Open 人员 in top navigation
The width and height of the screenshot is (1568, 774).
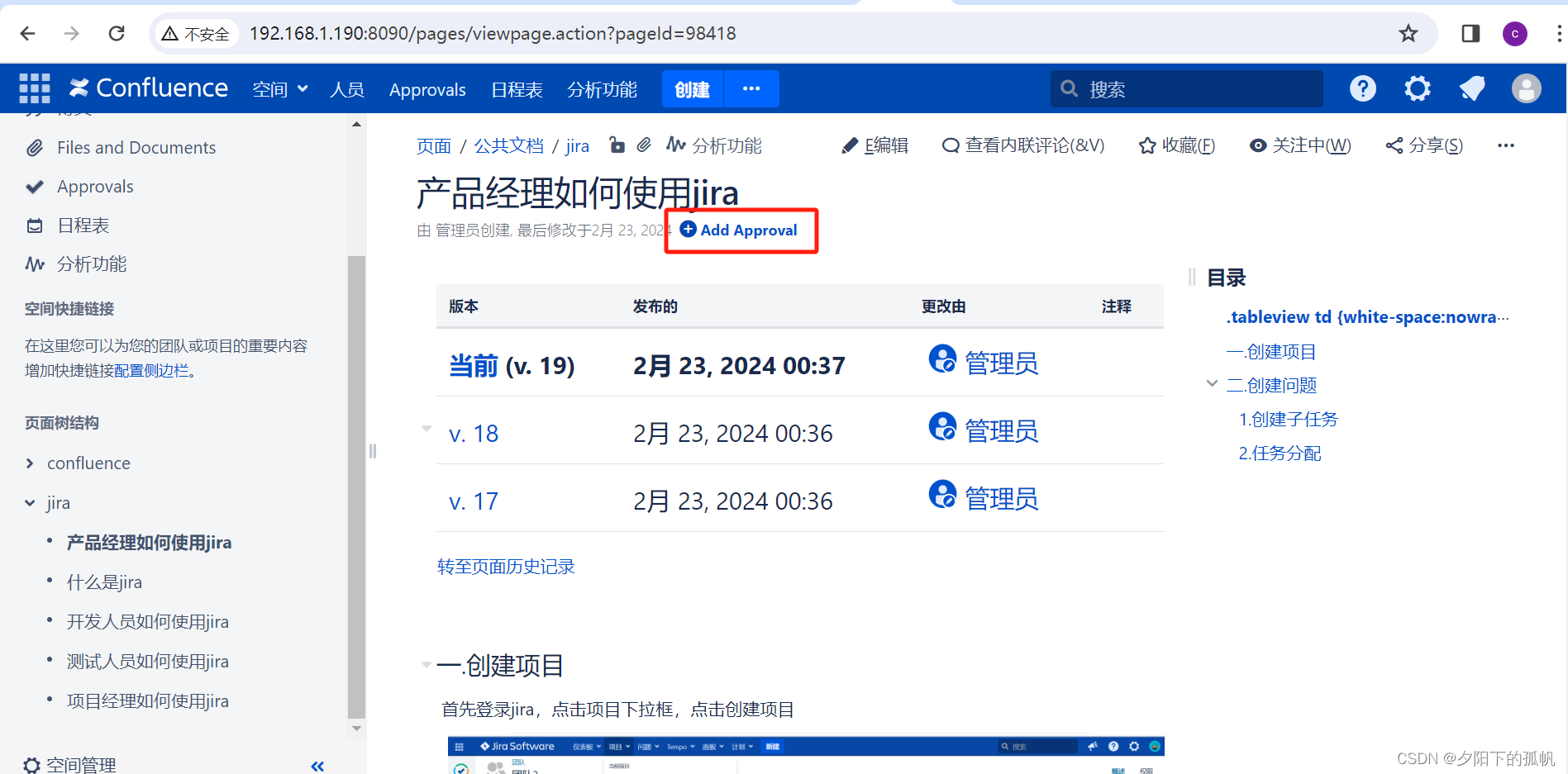tap(347, 89)
